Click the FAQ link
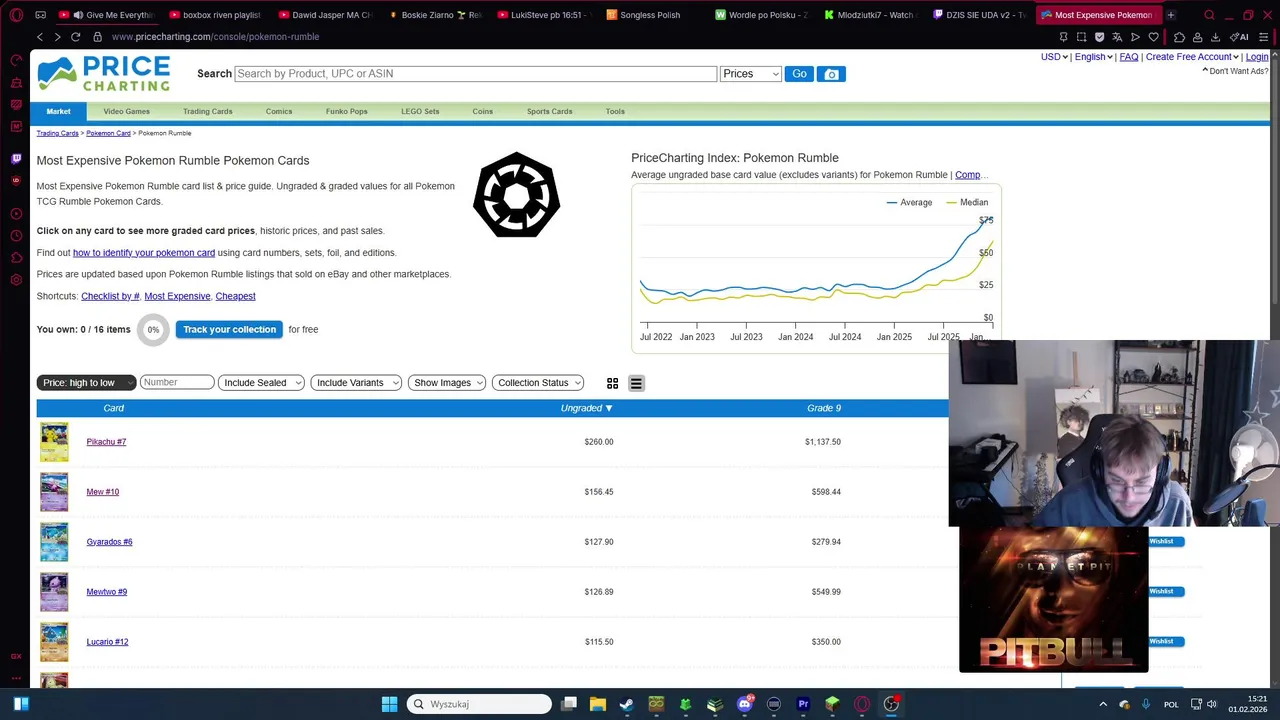Screen dimensions: 1280x720 [1129, 57]
